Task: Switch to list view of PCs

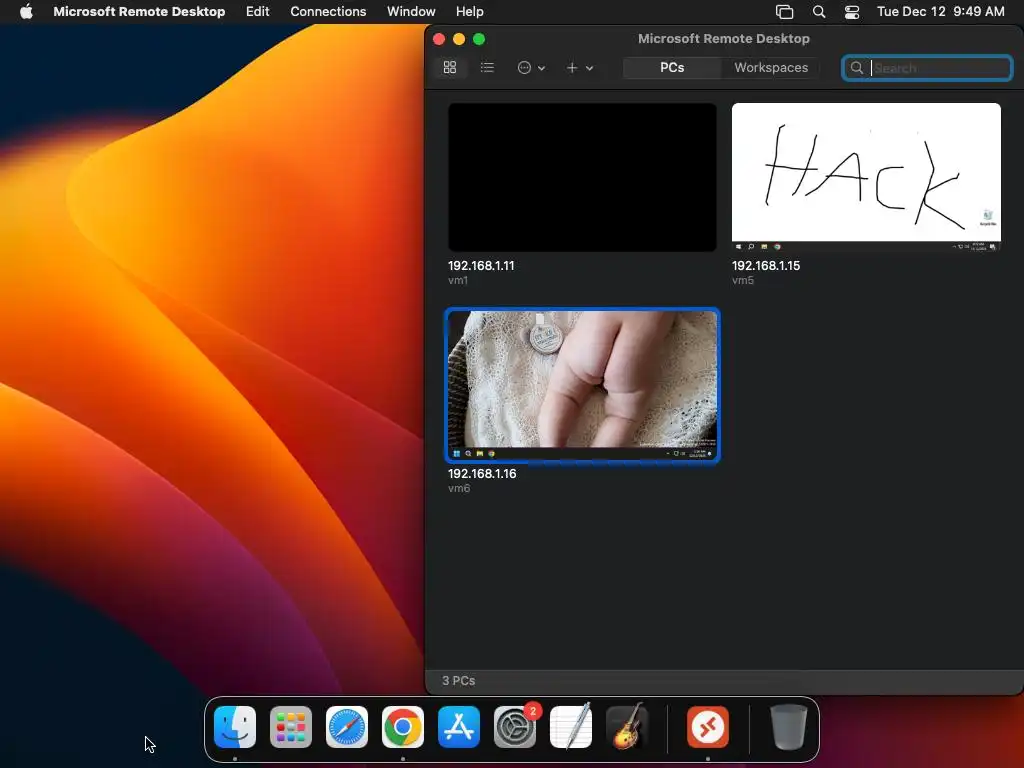Action: [487, 67]
